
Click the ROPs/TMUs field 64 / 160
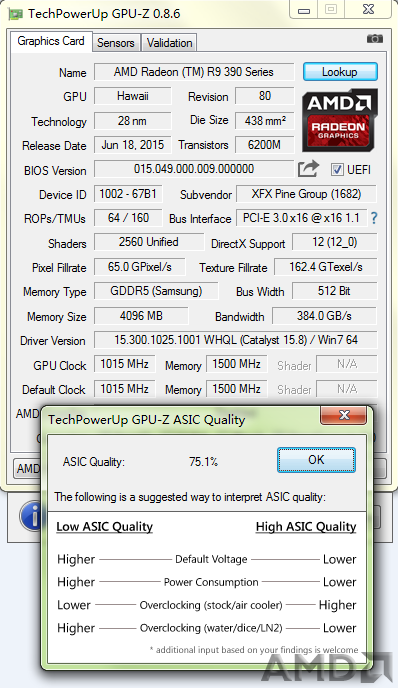coord(128,218)
